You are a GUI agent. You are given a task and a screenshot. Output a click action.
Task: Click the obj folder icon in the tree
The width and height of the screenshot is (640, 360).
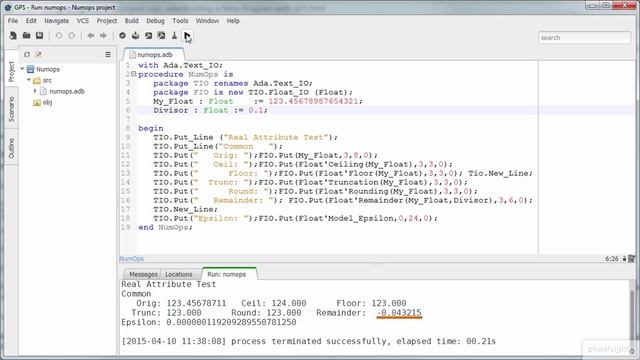click(37, 102)
